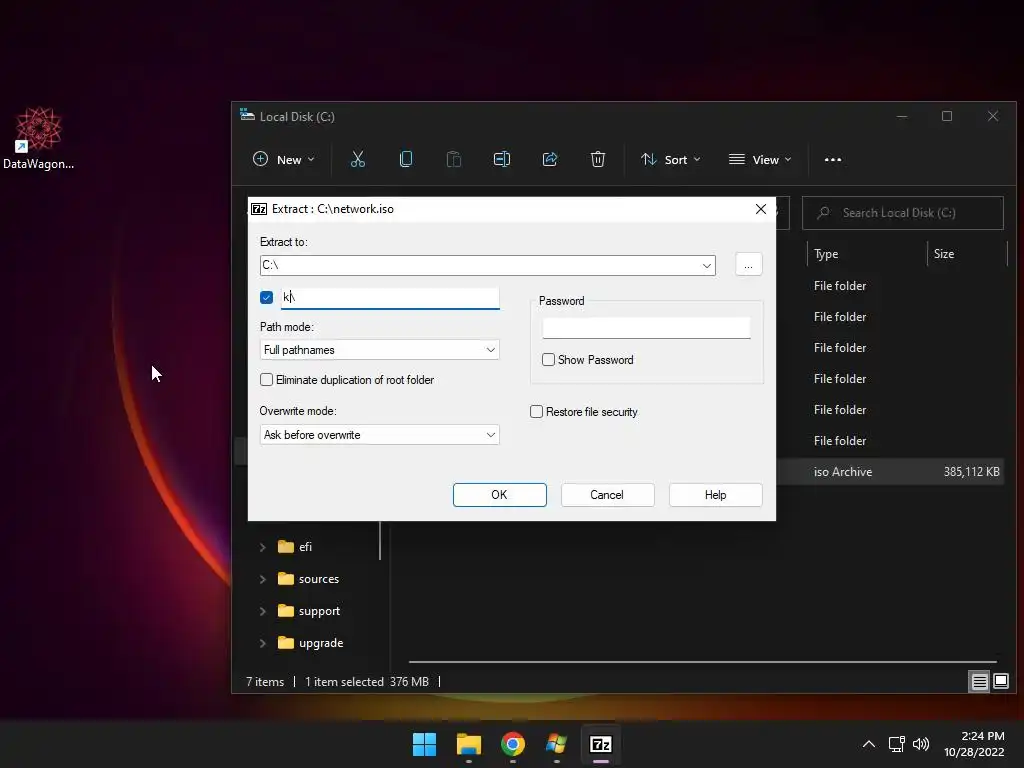Viewport: 1024px width, 768px height.
Task: Launch Google Chrome from the taskbar
Action: [513, 744]
